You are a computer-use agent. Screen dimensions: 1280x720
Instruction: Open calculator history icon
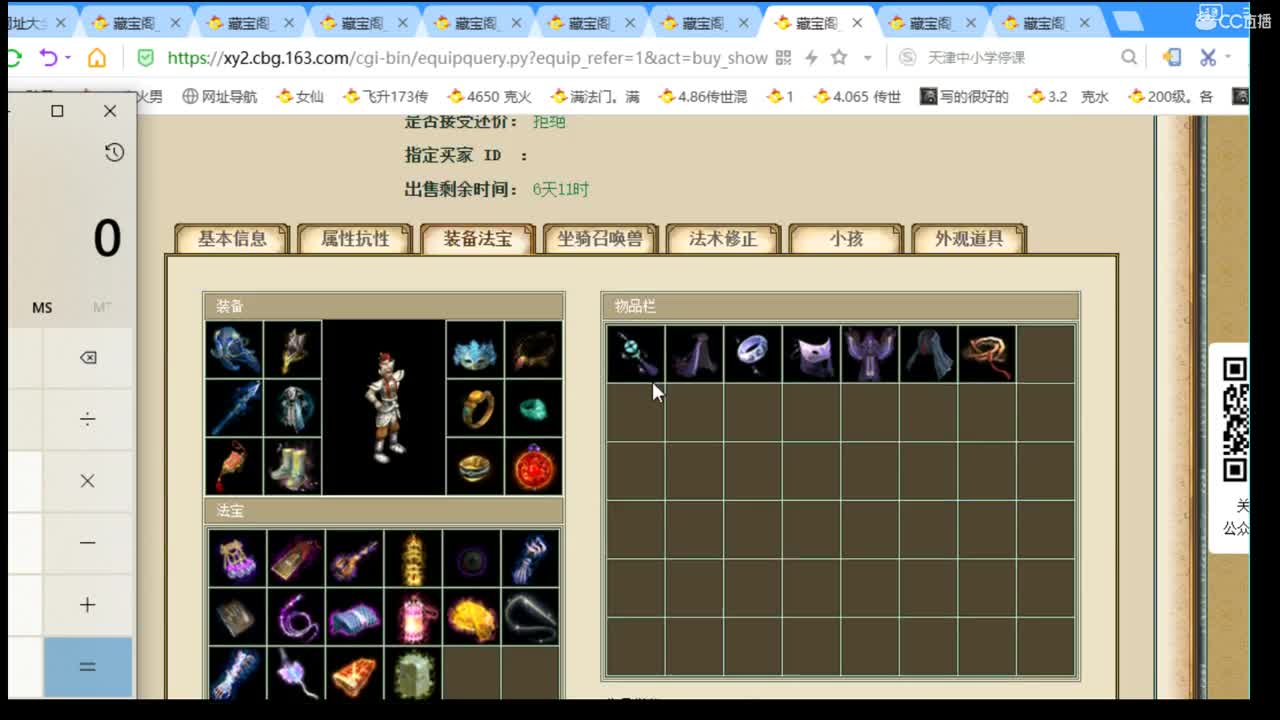click(x=114, y=152)
